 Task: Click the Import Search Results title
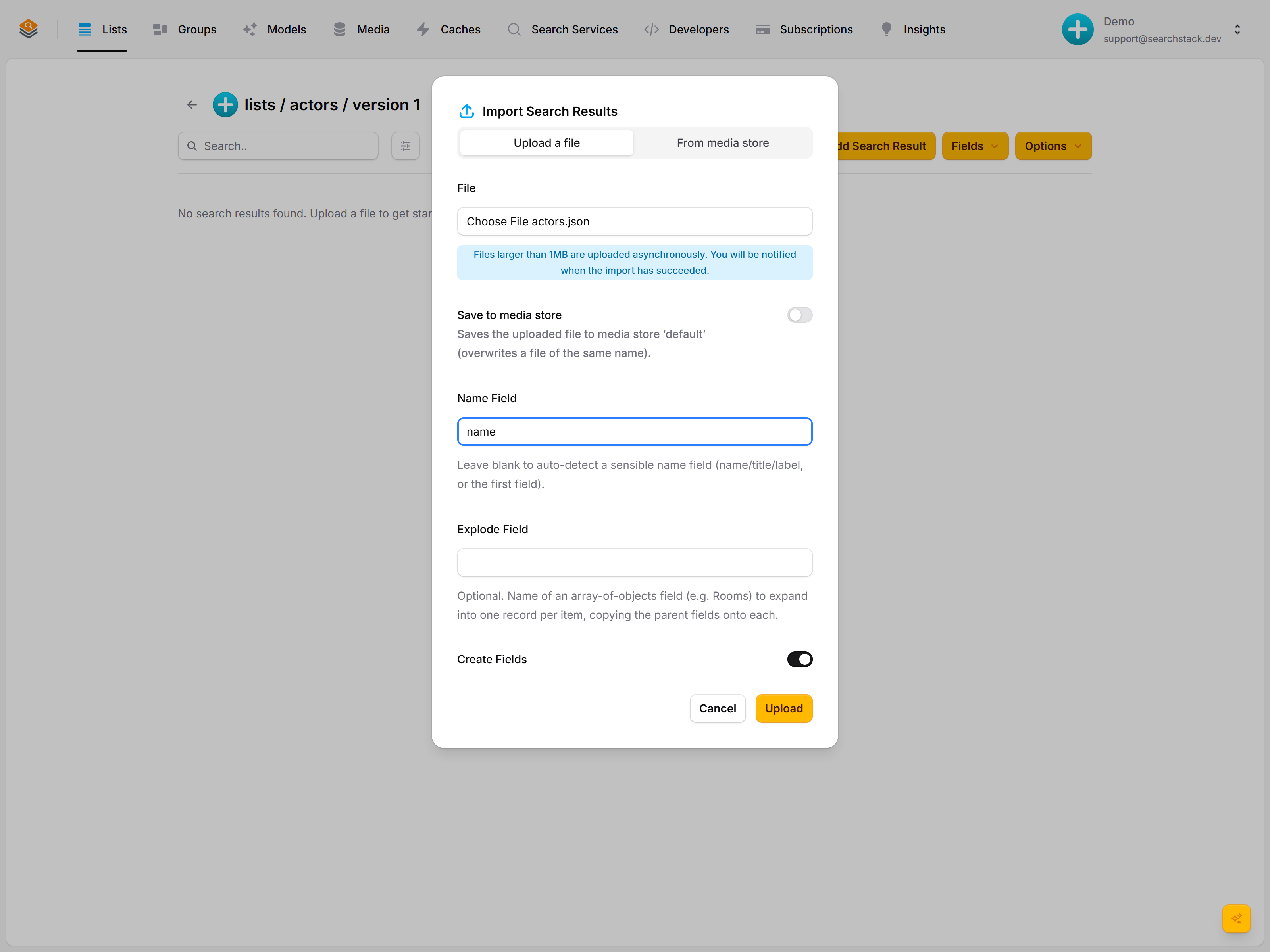coord(549,111)
